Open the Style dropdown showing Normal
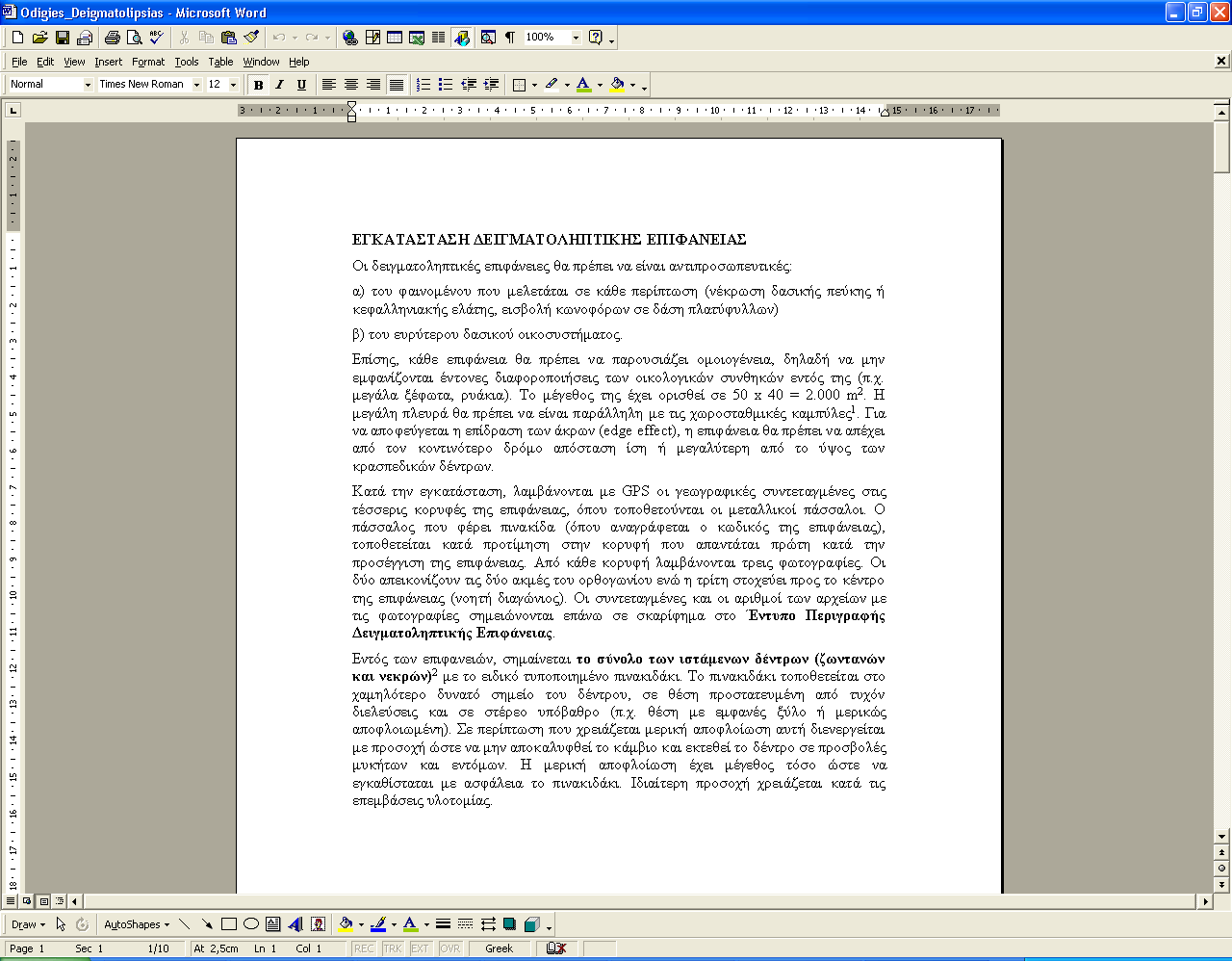This screenshot has height=961, width=1232. coord(88,85)
